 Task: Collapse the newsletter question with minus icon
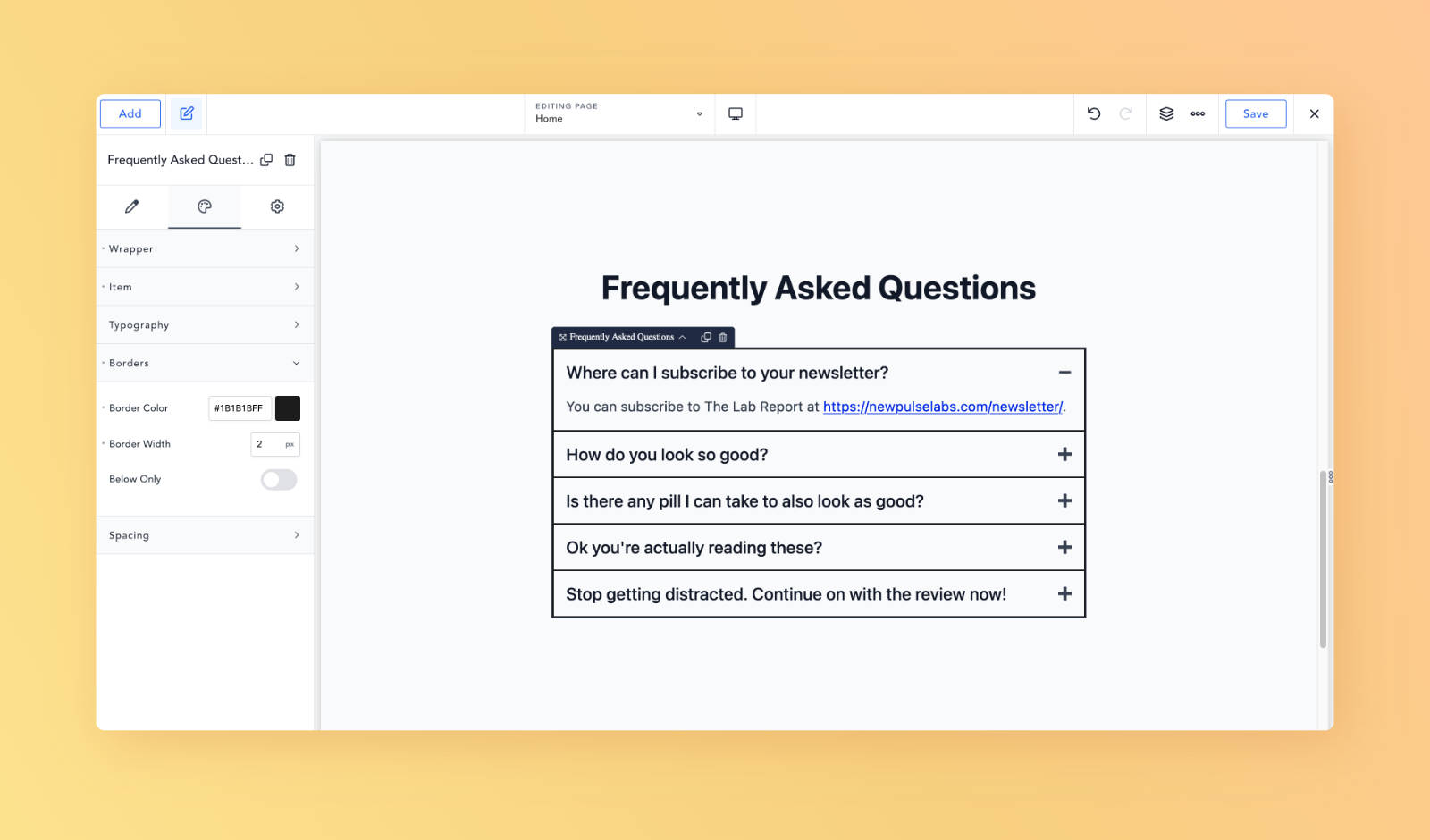1064,373
